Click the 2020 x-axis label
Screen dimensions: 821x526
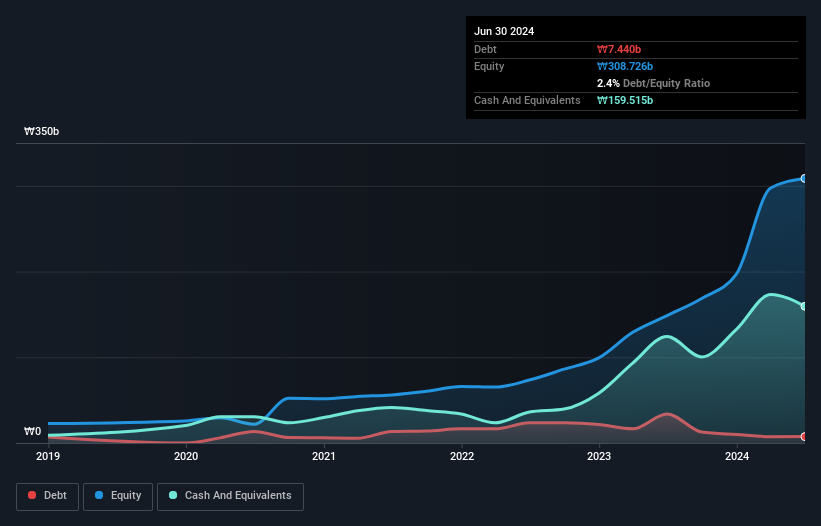coord(186,456)
